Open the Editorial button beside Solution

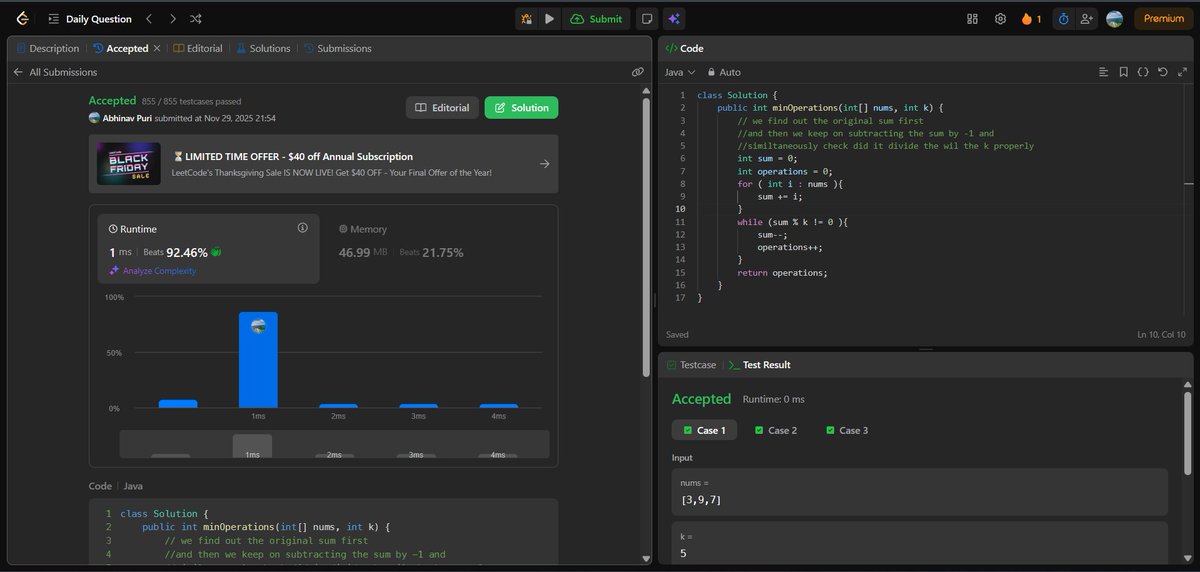pyautogui.click(x=442, y=108)
